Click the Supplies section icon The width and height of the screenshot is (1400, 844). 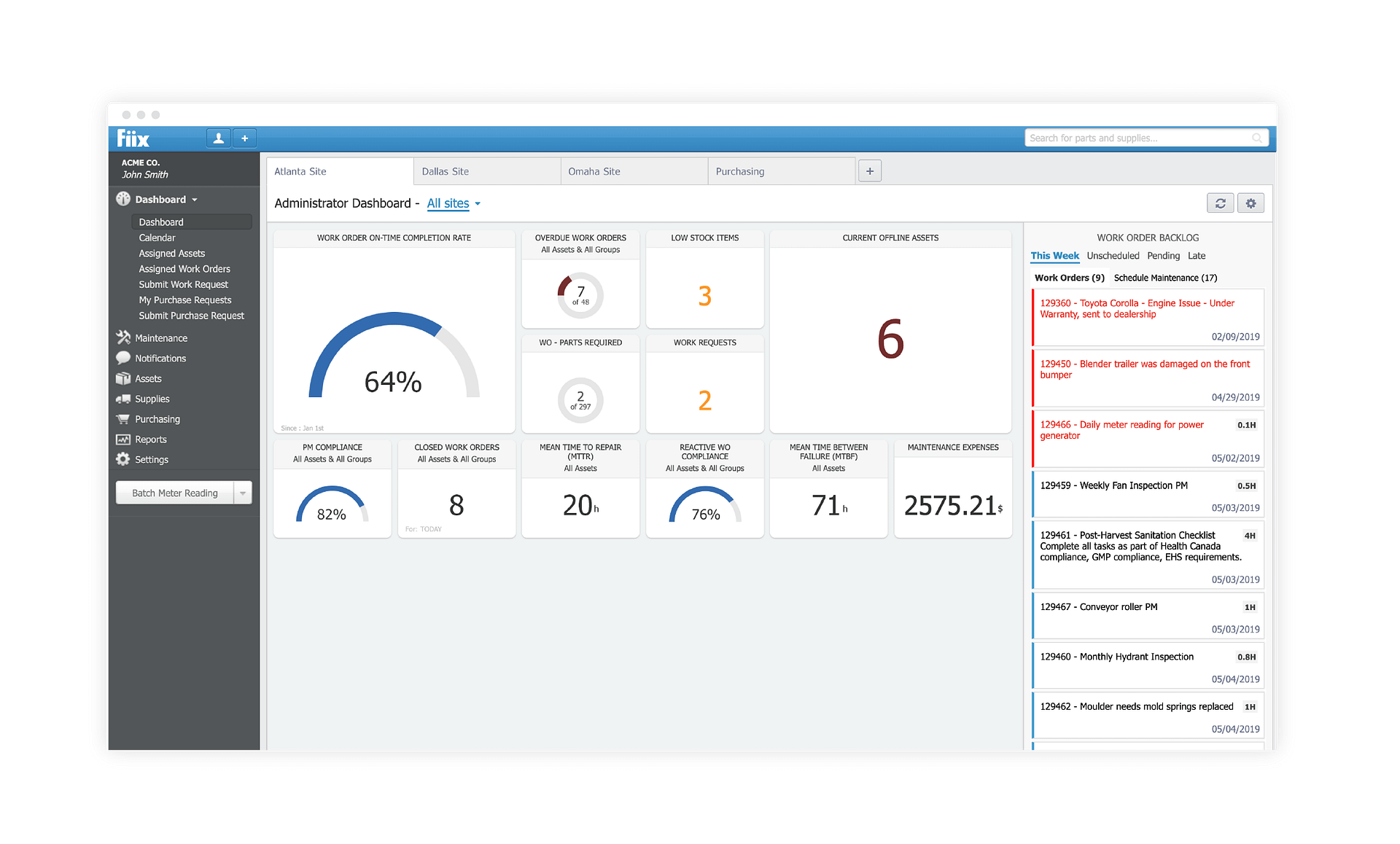tap(121, 398)
